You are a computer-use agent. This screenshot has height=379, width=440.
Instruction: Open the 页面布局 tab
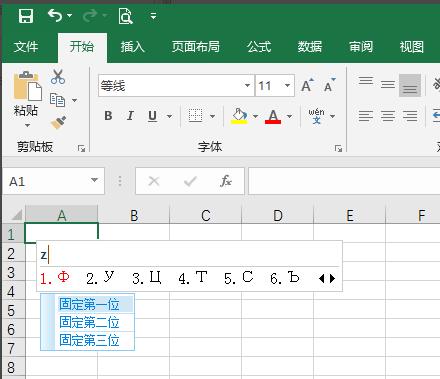pos(196,47)
